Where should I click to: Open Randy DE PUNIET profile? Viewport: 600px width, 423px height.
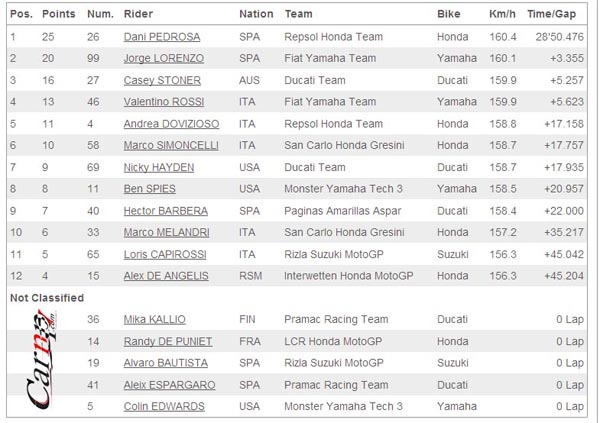coord(168,341)
